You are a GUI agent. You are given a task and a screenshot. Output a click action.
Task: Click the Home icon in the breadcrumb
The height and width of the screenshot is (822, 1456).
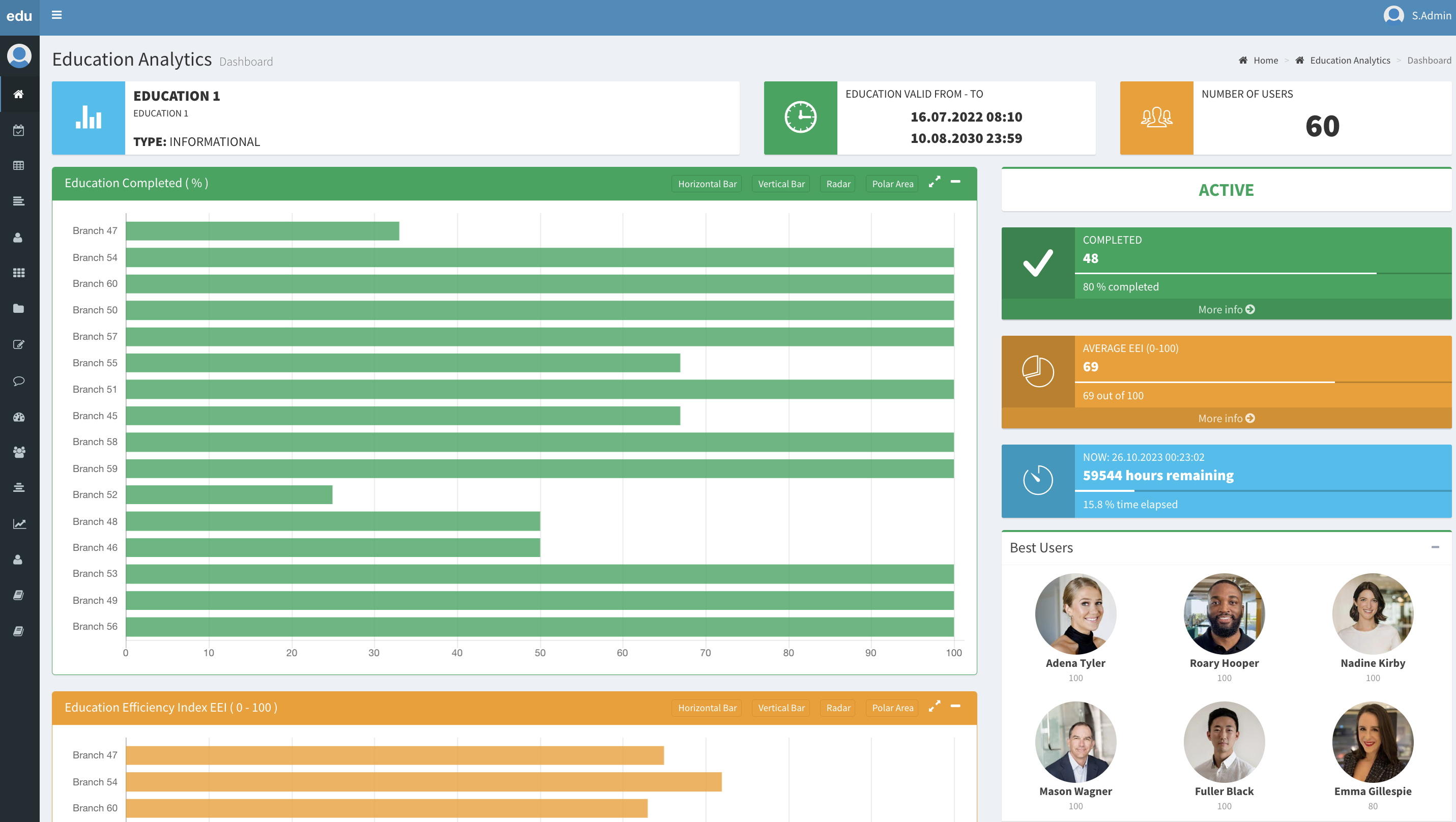(1243, 60)
